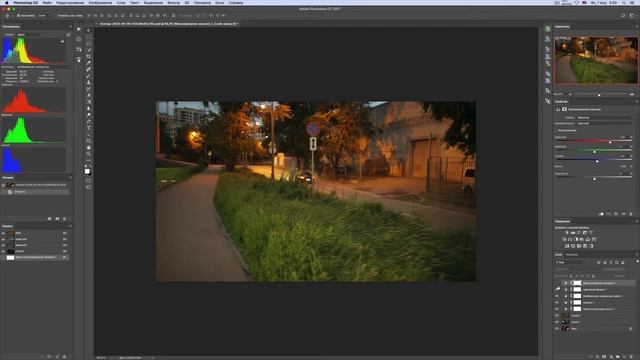Toggle visibility of RGB channel

click(x=3, y=233)
